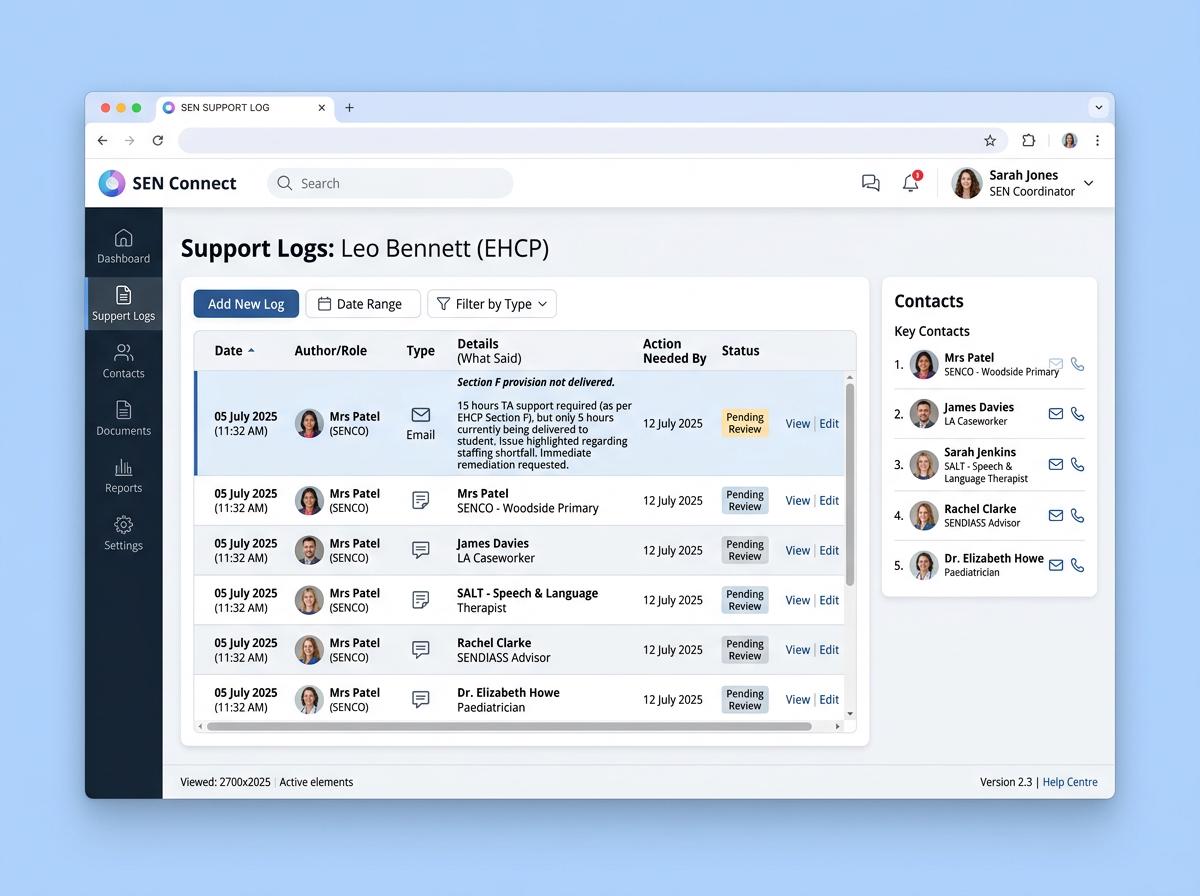Open browser extensions puzzle icon

(1028, 141)
